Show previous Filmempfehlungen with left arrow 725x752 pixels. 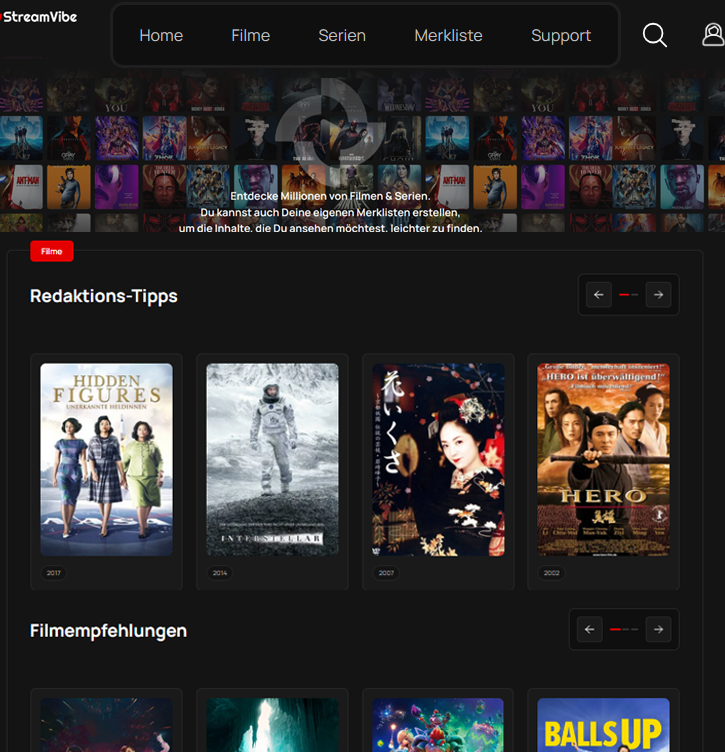pos(590,629)
